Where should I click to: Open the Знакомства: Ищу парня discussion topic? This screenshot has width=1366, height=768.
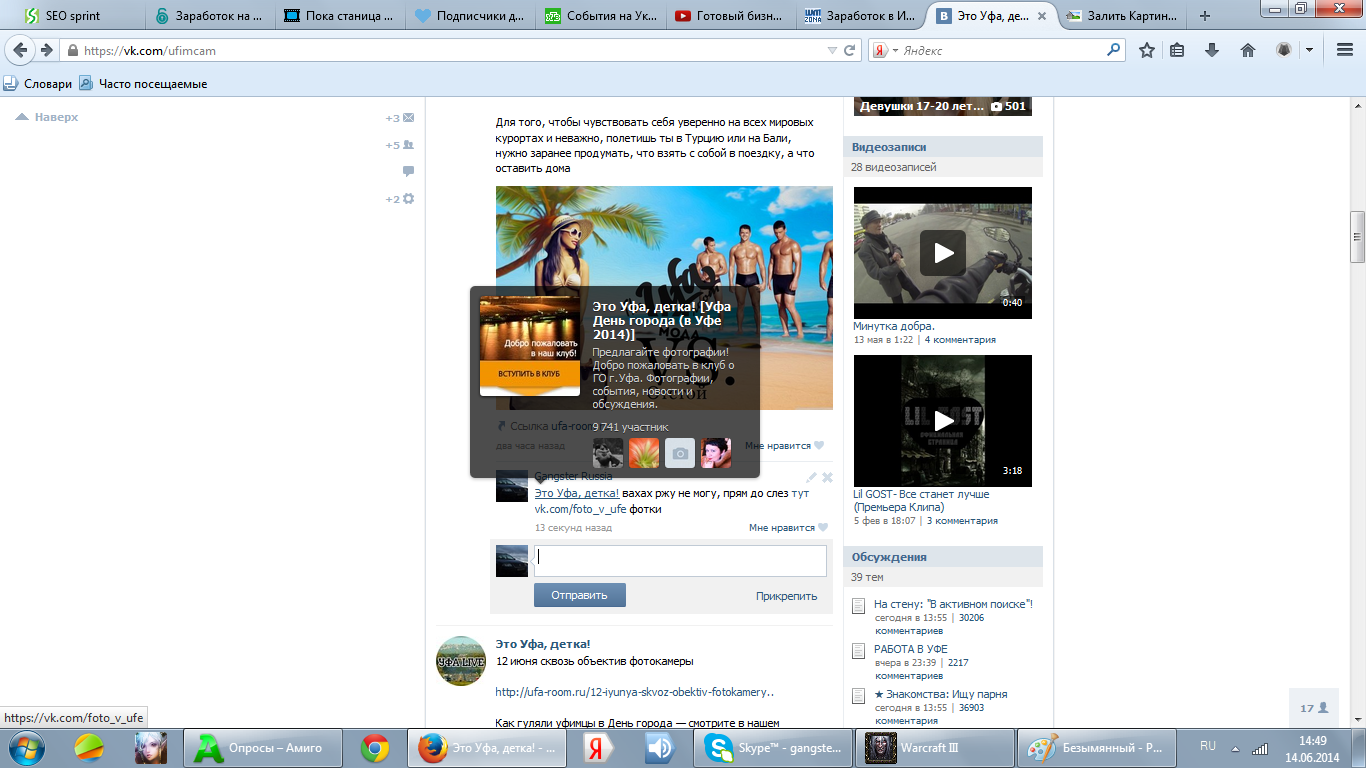pyautogui.click(x=941, y=694)
